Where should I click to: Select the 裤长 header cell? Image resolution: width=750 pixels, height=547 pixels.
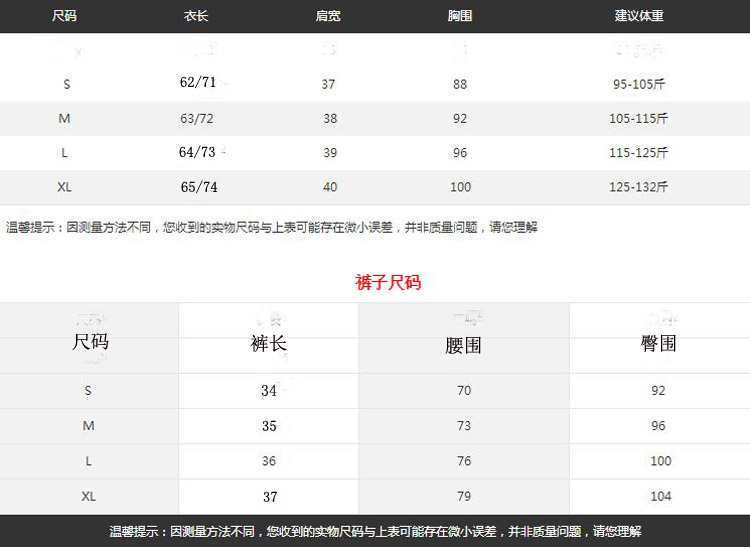click(x=268, y=343)
